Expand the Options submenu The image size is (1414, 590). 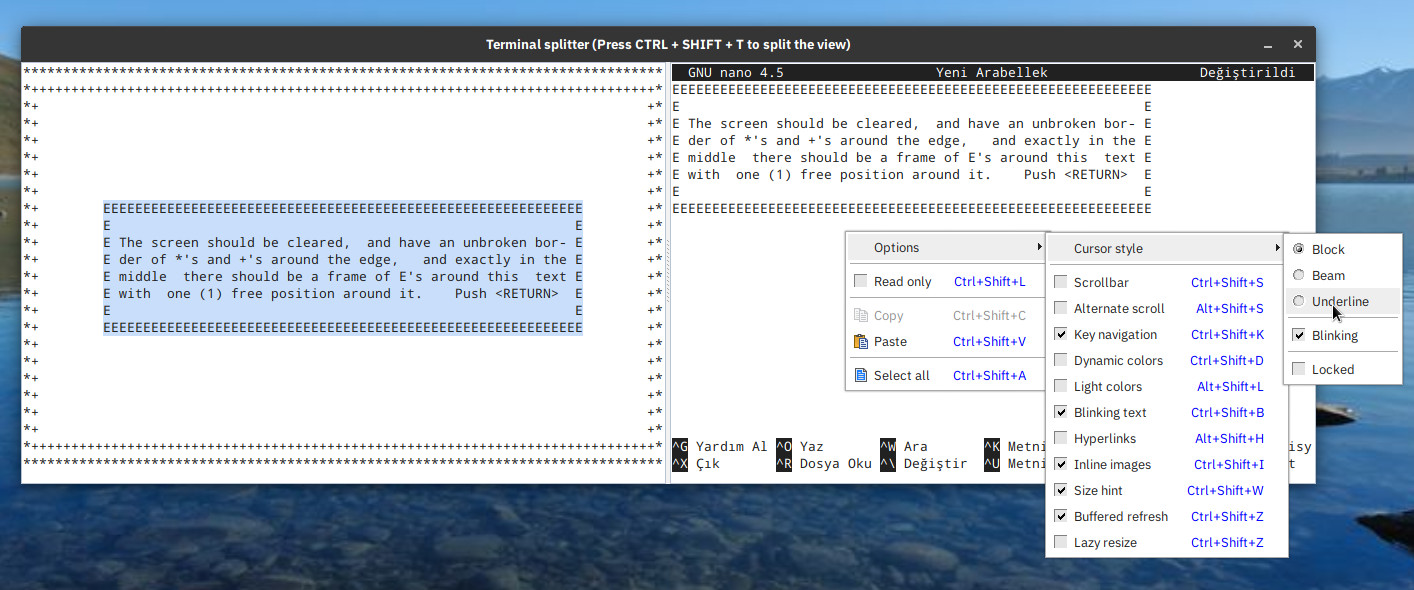945,248
